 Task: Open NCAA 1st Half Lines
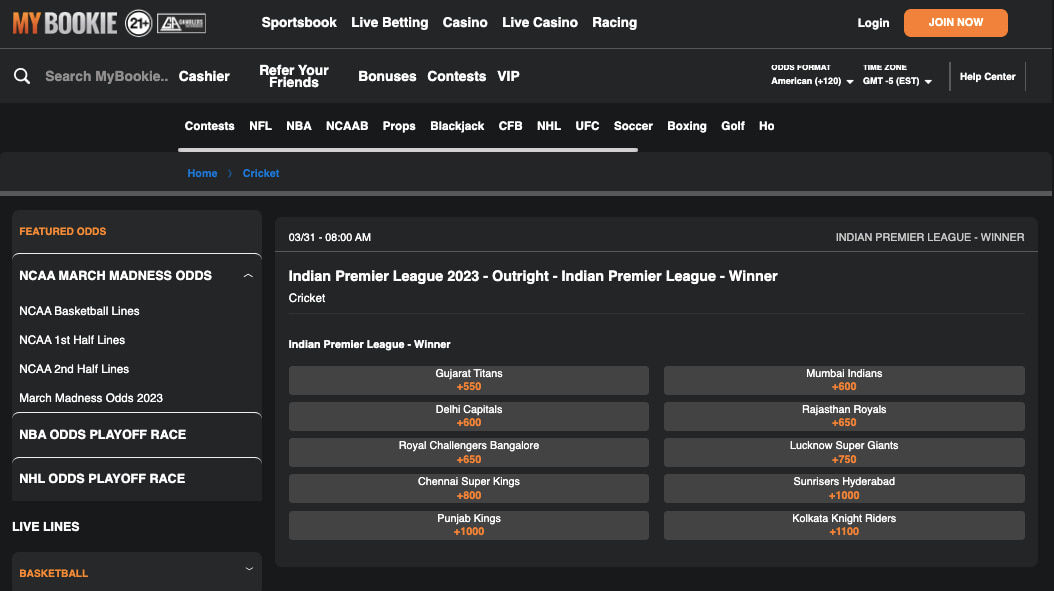(x=72, y=340)
